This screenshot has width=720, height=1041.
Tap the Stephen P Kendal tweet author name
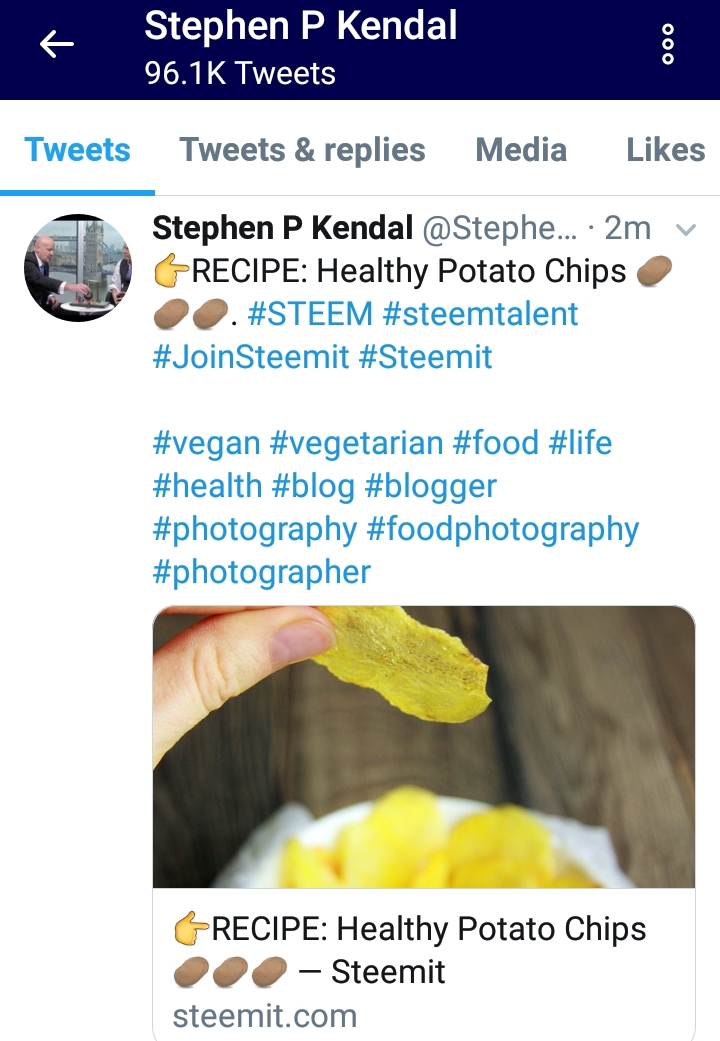coord(282,228)
